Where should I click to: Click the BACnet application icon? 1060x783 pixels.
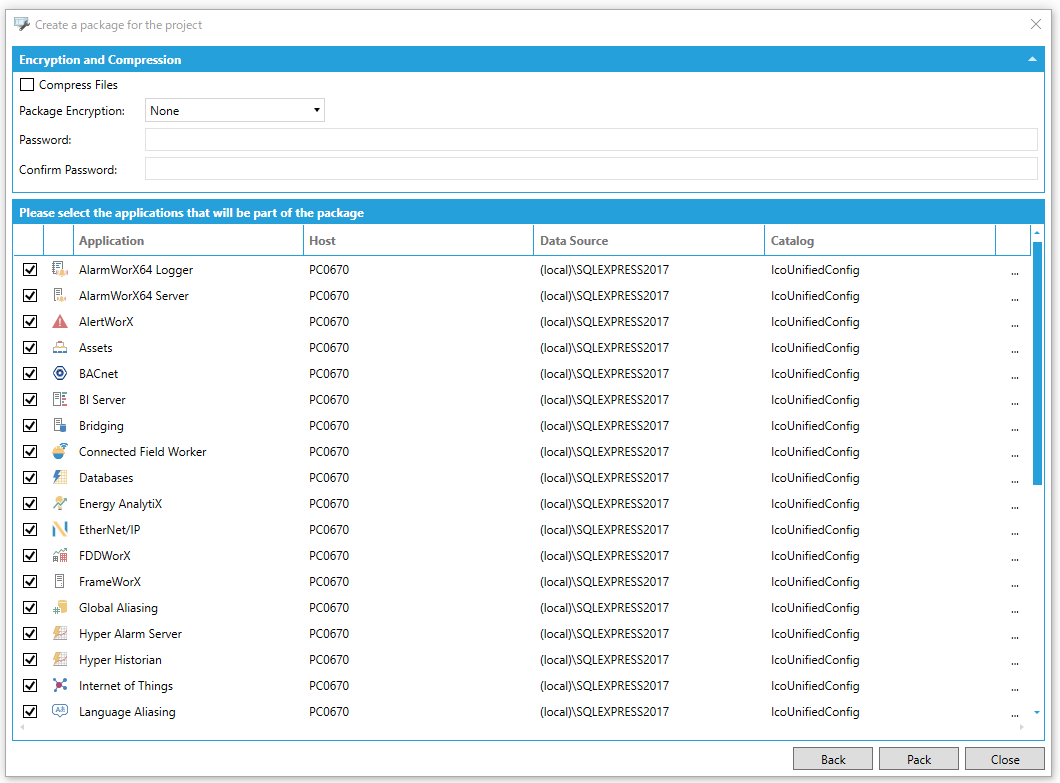60,373
